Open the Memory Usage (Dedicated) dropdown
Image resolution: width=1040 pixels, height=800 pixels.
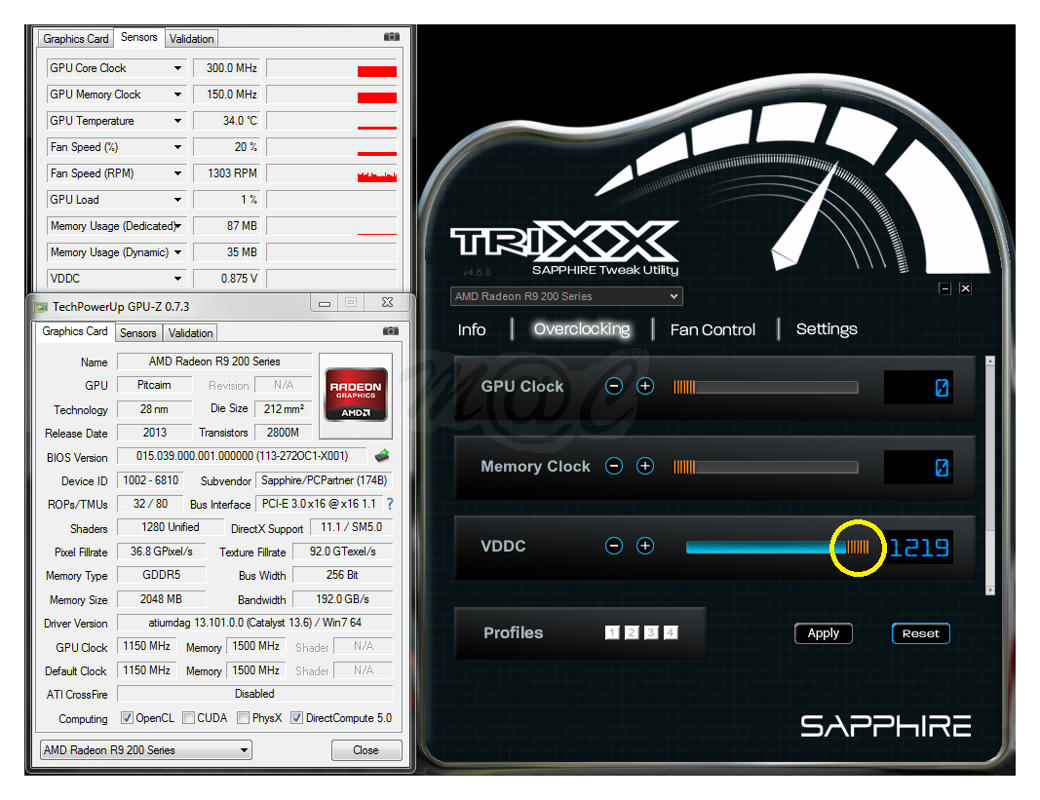(178, 226)
